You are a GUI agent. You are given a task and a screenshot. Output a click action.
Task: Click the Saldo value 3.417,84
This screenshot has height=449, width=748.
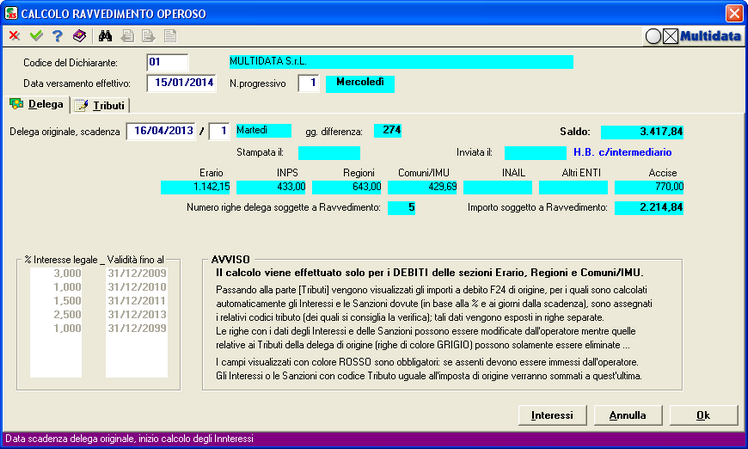pos(642,132)
